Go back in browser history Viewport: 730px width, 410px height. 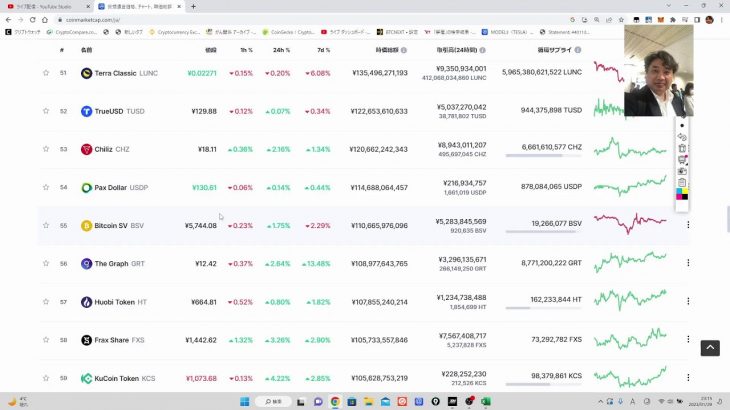(8, 20)
